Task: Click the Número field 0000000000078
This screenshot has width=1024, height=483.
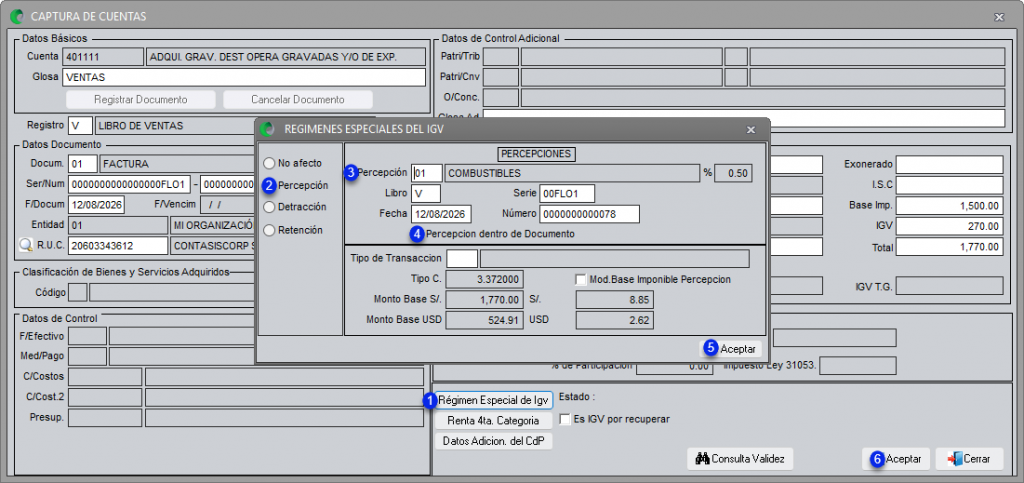Action: coord(588,214)
